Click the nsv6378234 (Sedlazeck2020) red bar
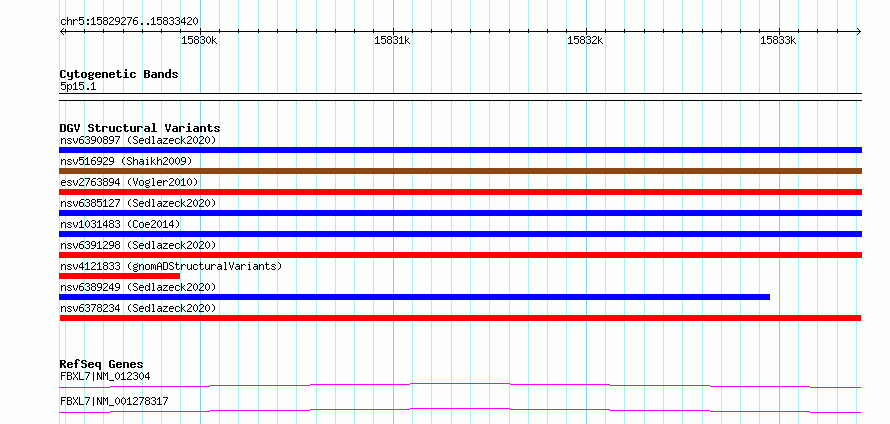The height and width of the screenshot is (424, 890). tap(460, 318)
